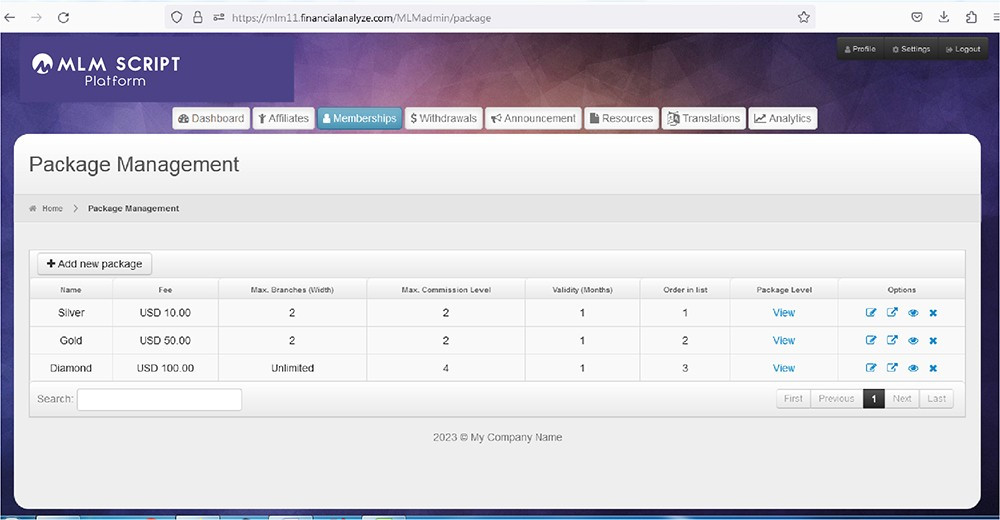The height and width of the screenshot is (520, 1000).
Task: Open the Withdrawals menu
Action: 444,118
